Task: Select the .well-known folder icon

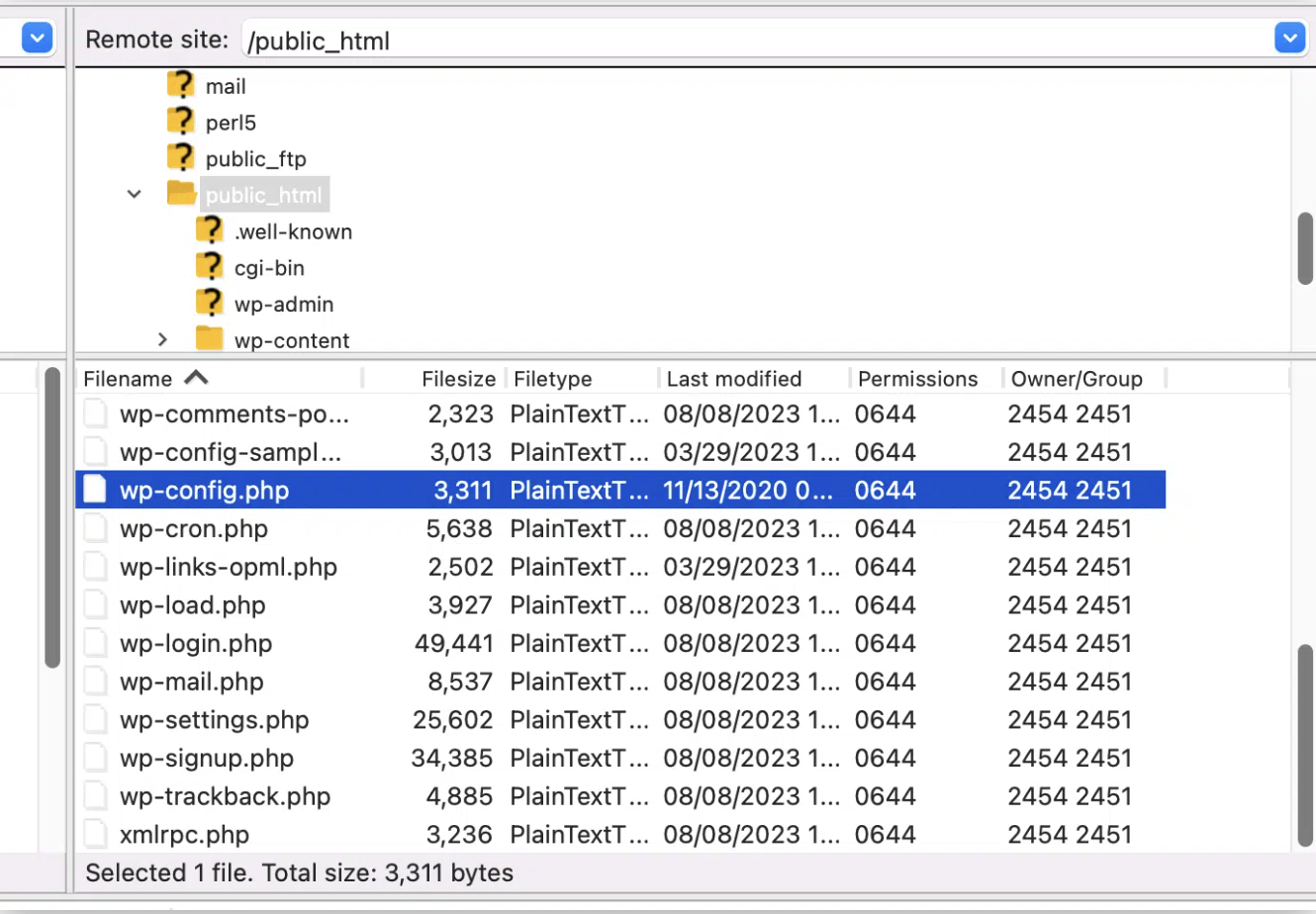Action: [210, 230]
